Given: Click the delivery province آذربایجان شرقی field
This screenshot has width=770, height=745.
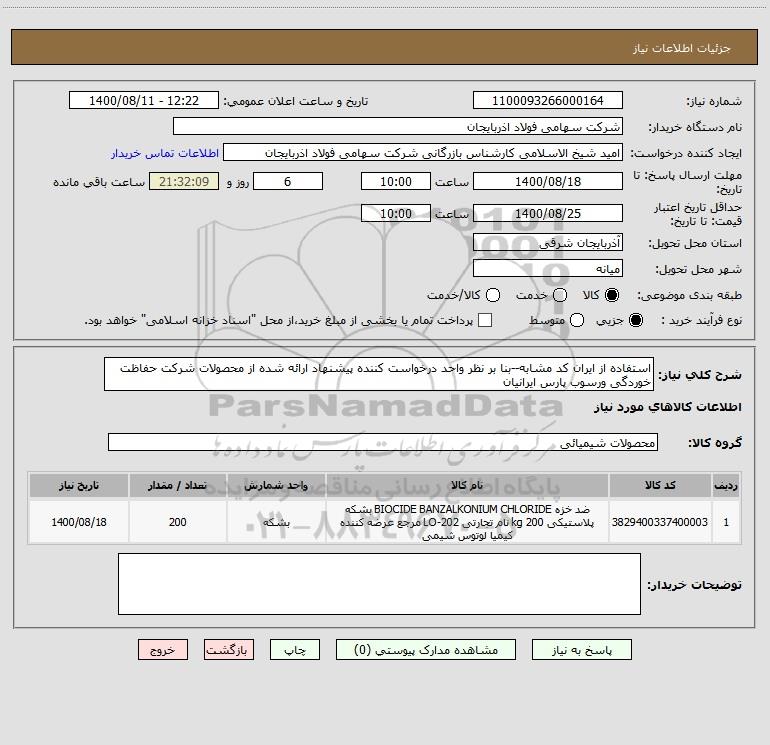Looking at the screenshot, I should click(548, 242).
